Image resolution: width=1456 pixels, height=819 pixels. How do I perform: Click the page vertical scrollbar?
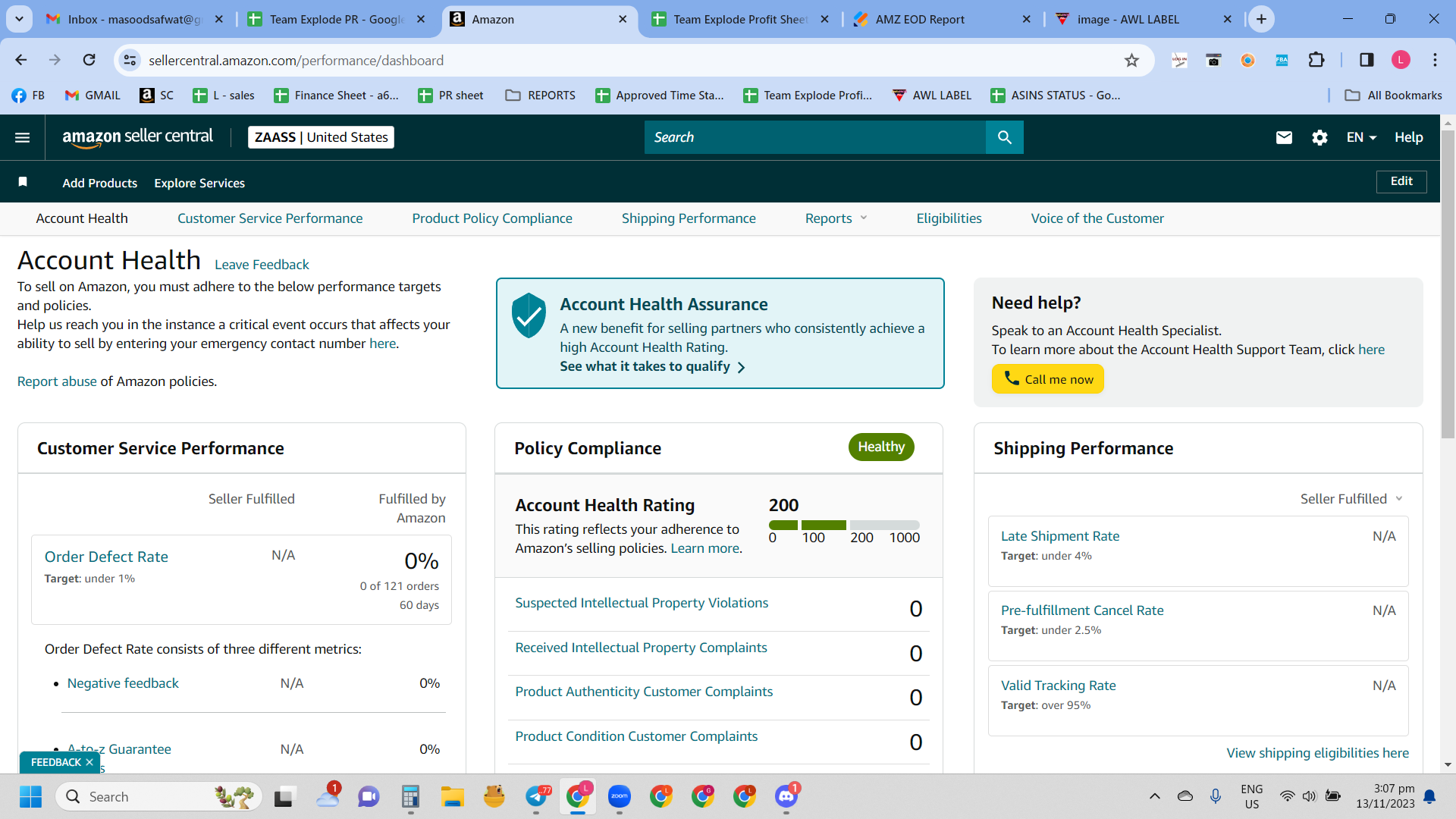click(1448, 284)
